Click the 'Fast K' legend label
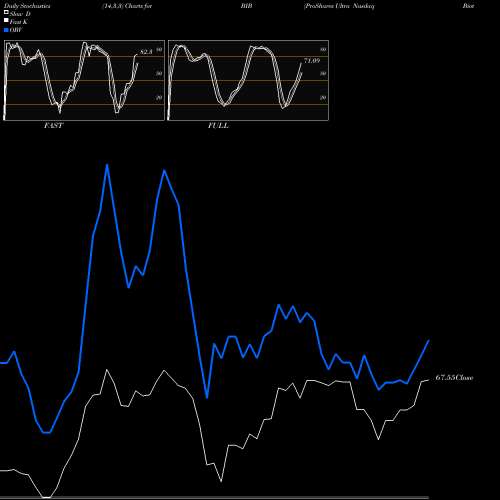This screenshot has width=500, height=500. (x=19, y=22)
